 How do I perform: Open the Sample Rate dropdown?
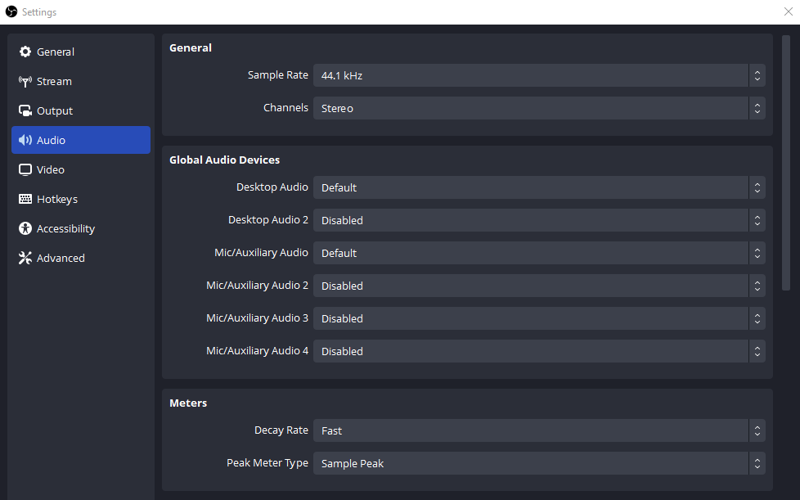(539, 76)
